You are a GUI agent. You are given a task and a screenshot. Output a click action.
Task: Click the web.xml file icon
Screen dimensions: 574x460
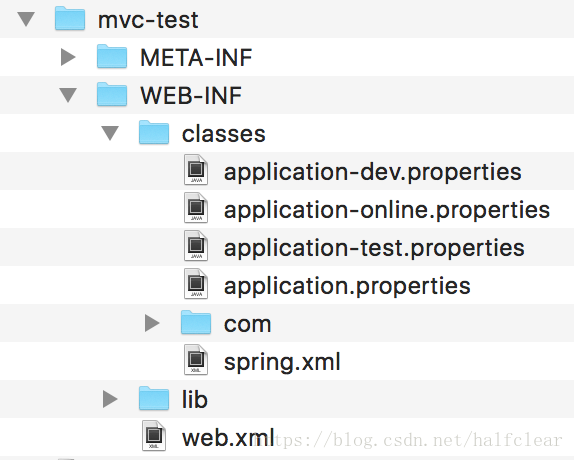[x=154, y=435]
